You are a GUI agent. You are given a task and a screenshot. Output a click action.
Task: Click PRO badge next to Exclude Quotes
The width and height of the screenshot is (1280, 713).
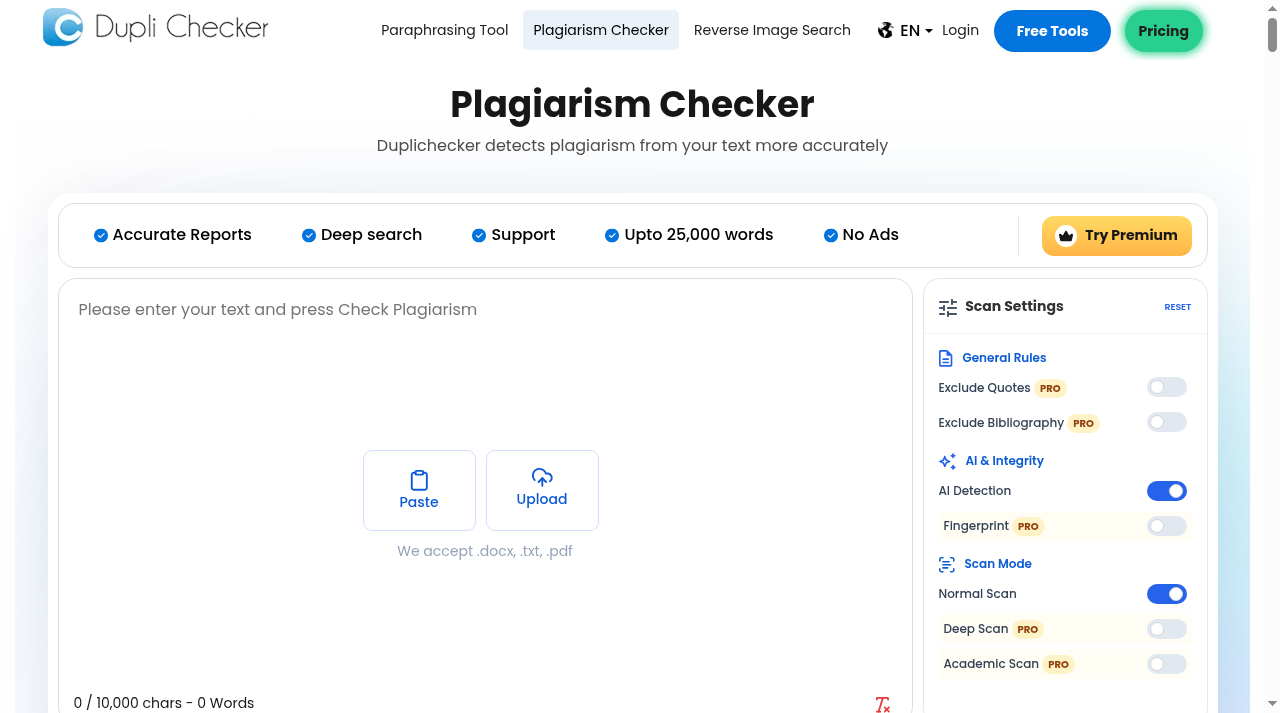1050,388
